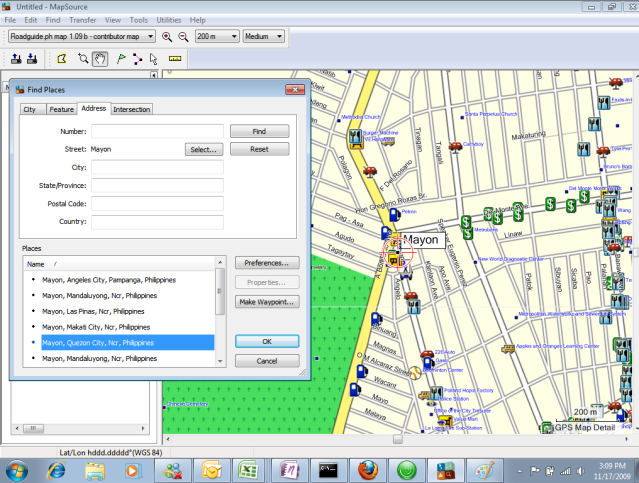Viewport: 639px width, 483px height.
Task: Click the Reset button
Action: pos(260,149)
